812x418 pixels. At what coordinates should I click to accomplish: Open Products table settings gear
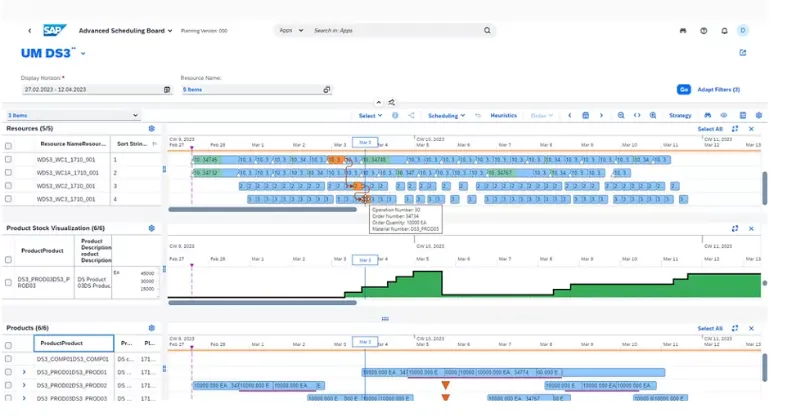(x=151, y=328)
